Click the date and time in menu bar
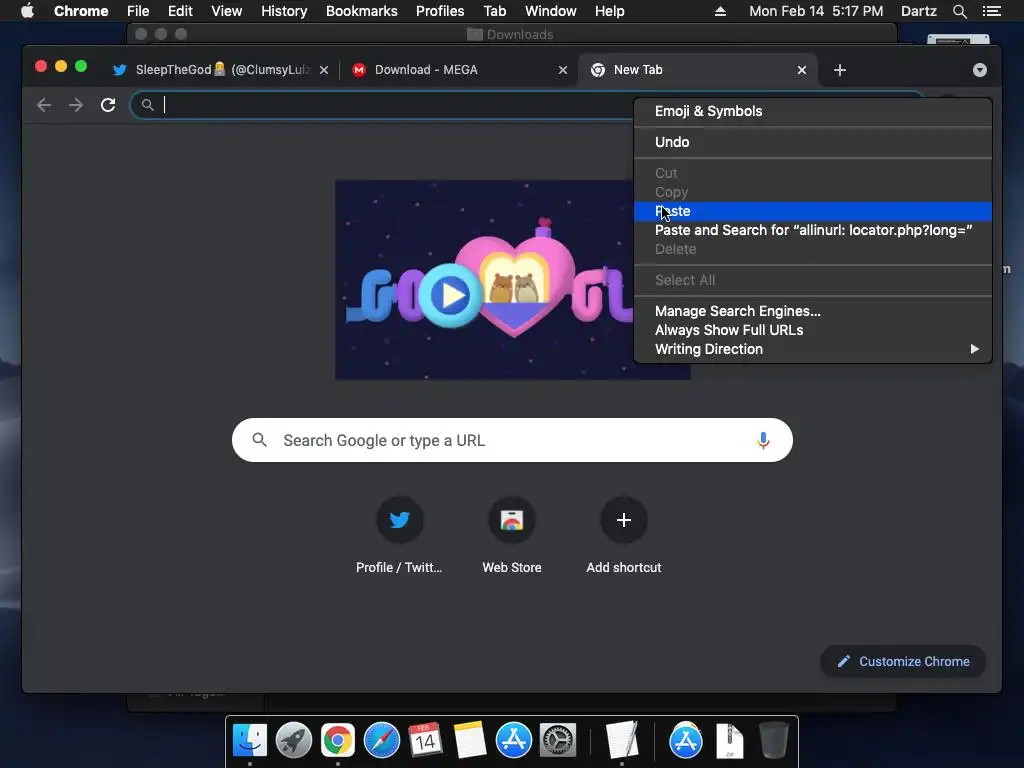 point(816,11)
